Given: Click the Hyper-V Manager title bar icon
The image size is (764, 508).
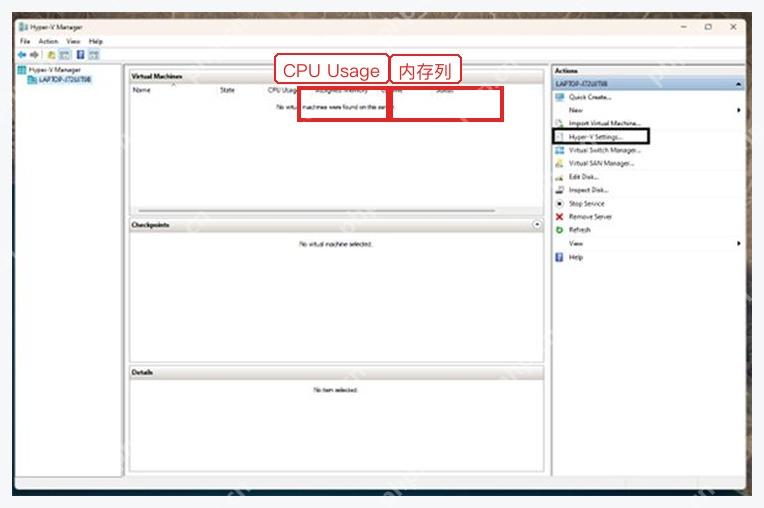Looking at the screenshot, I should point(23,27).
